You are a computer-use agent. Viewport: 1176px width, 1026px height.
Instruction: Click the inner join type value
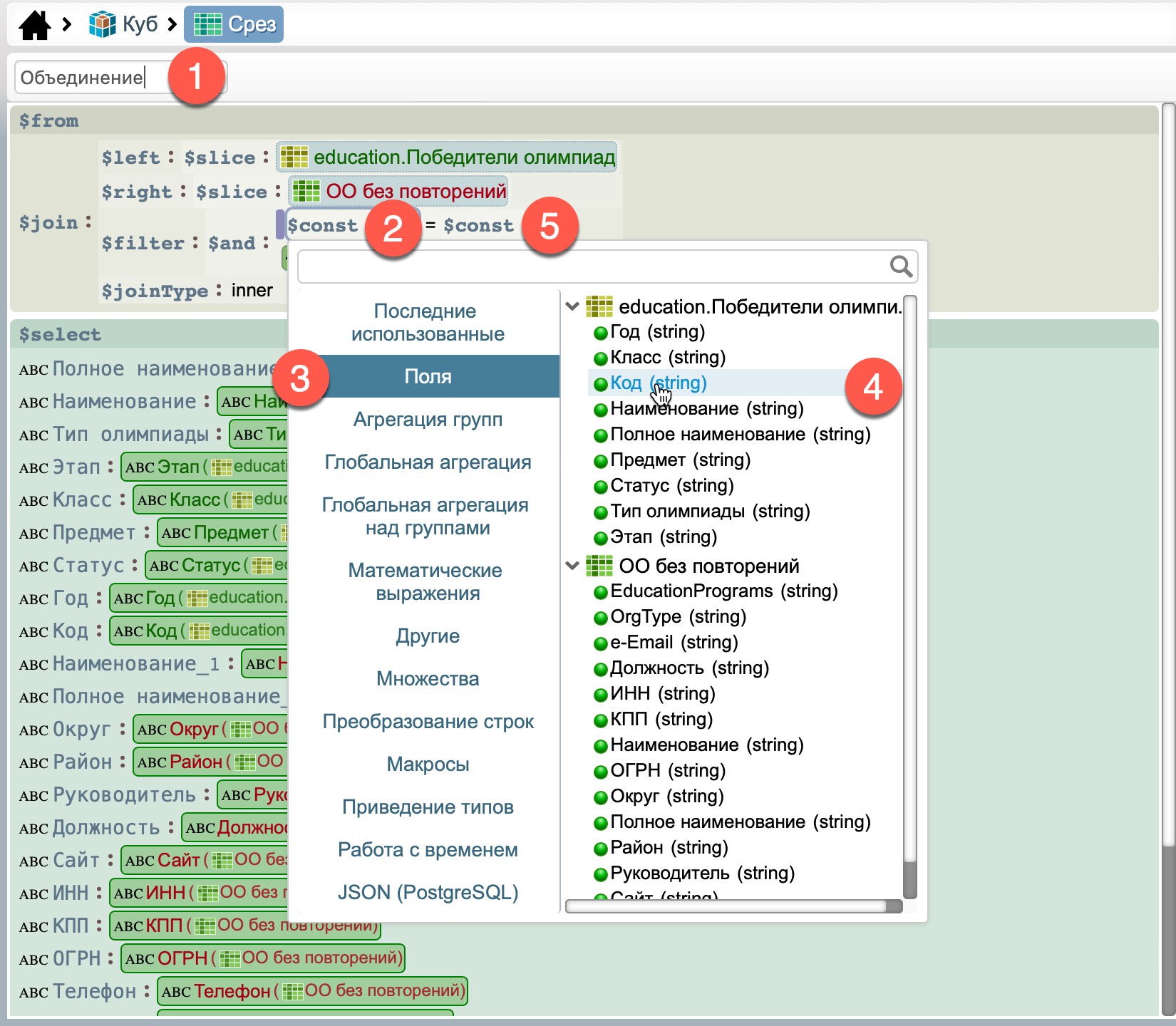[252, 291]
